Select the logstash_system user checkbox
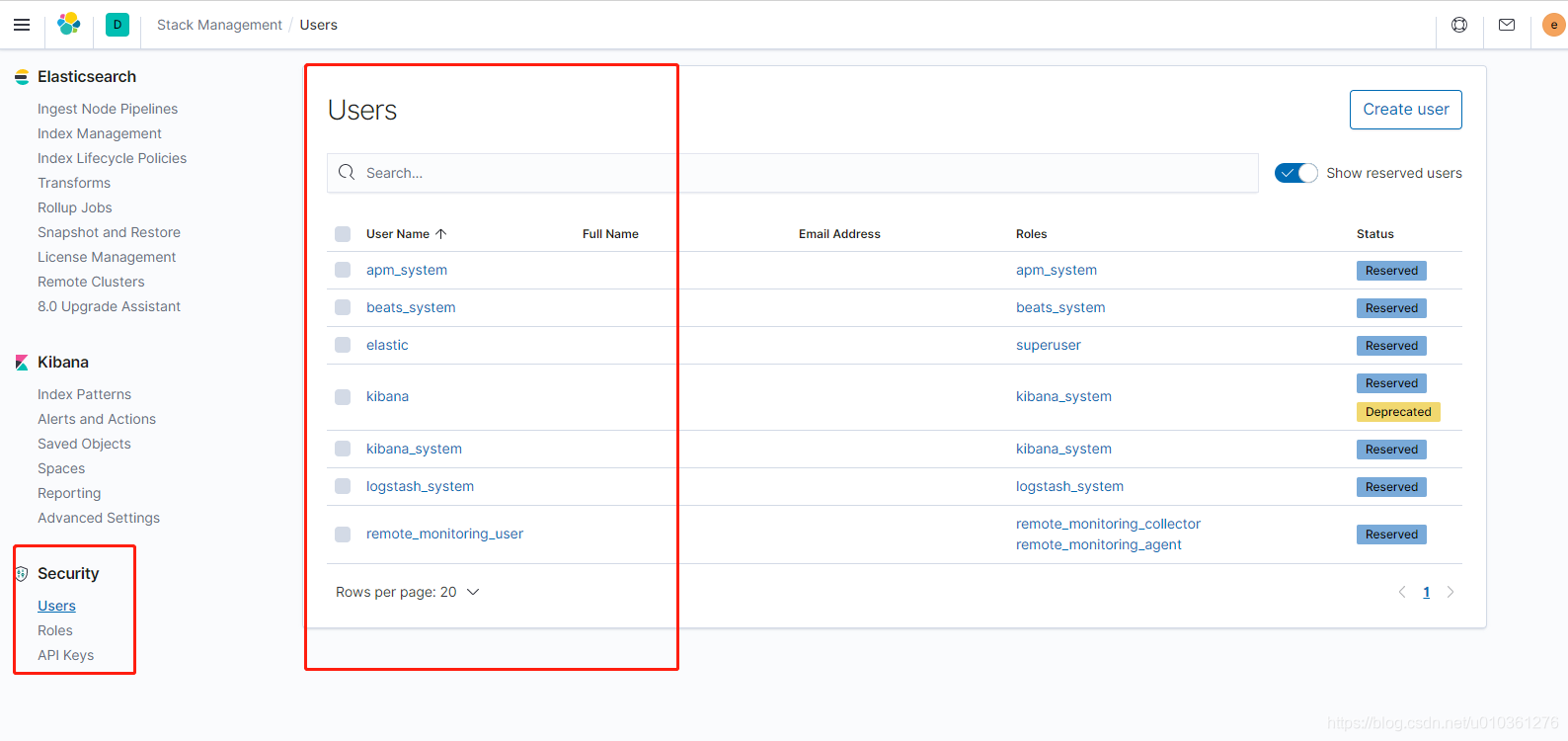The height and width of the screenshot is (741, 1568). tap(343, 486)
